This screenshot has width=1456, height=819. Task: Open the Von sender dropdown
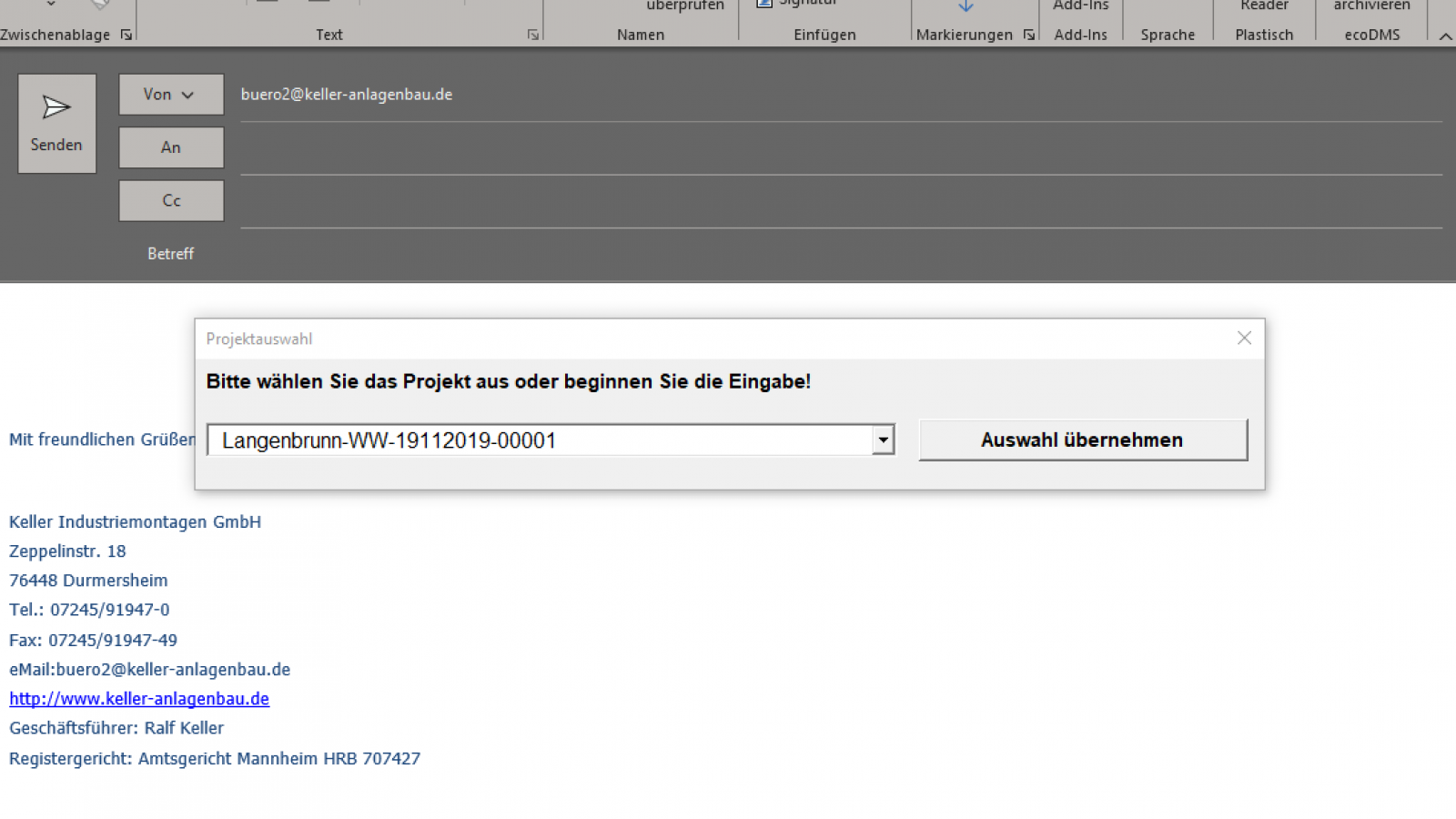click(x=170, y=95)
